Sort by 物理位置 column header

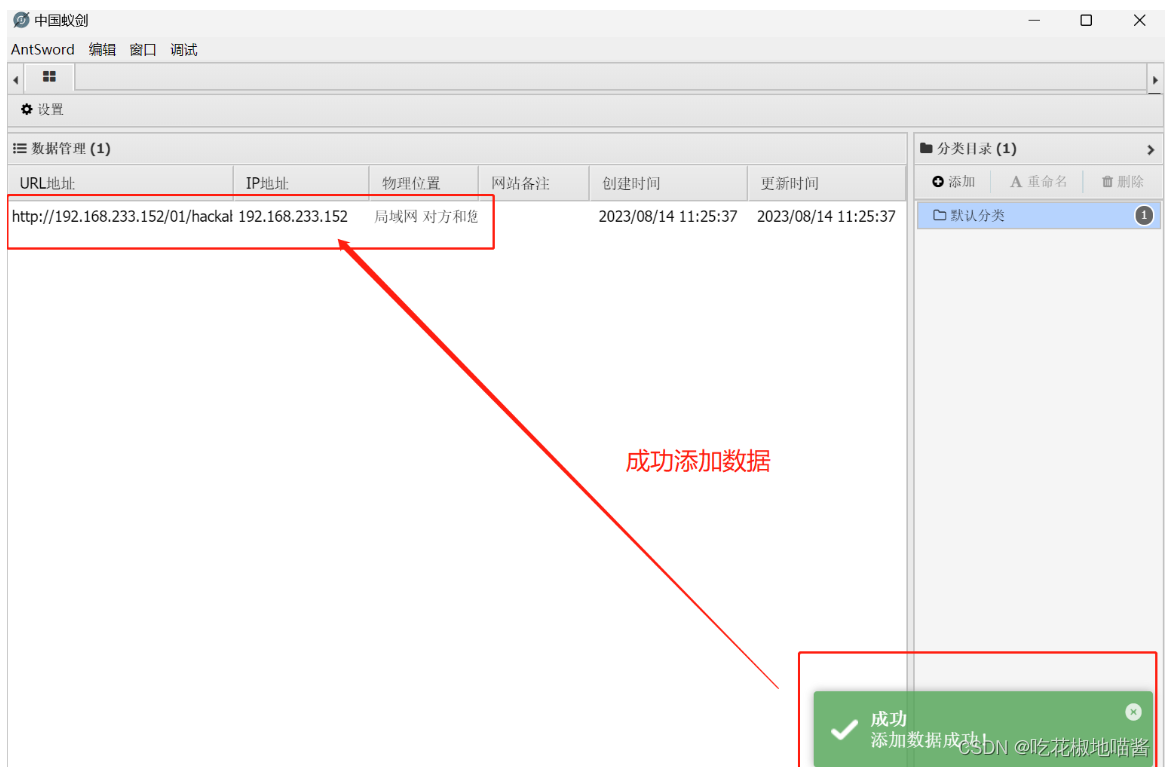click(423, 183)
